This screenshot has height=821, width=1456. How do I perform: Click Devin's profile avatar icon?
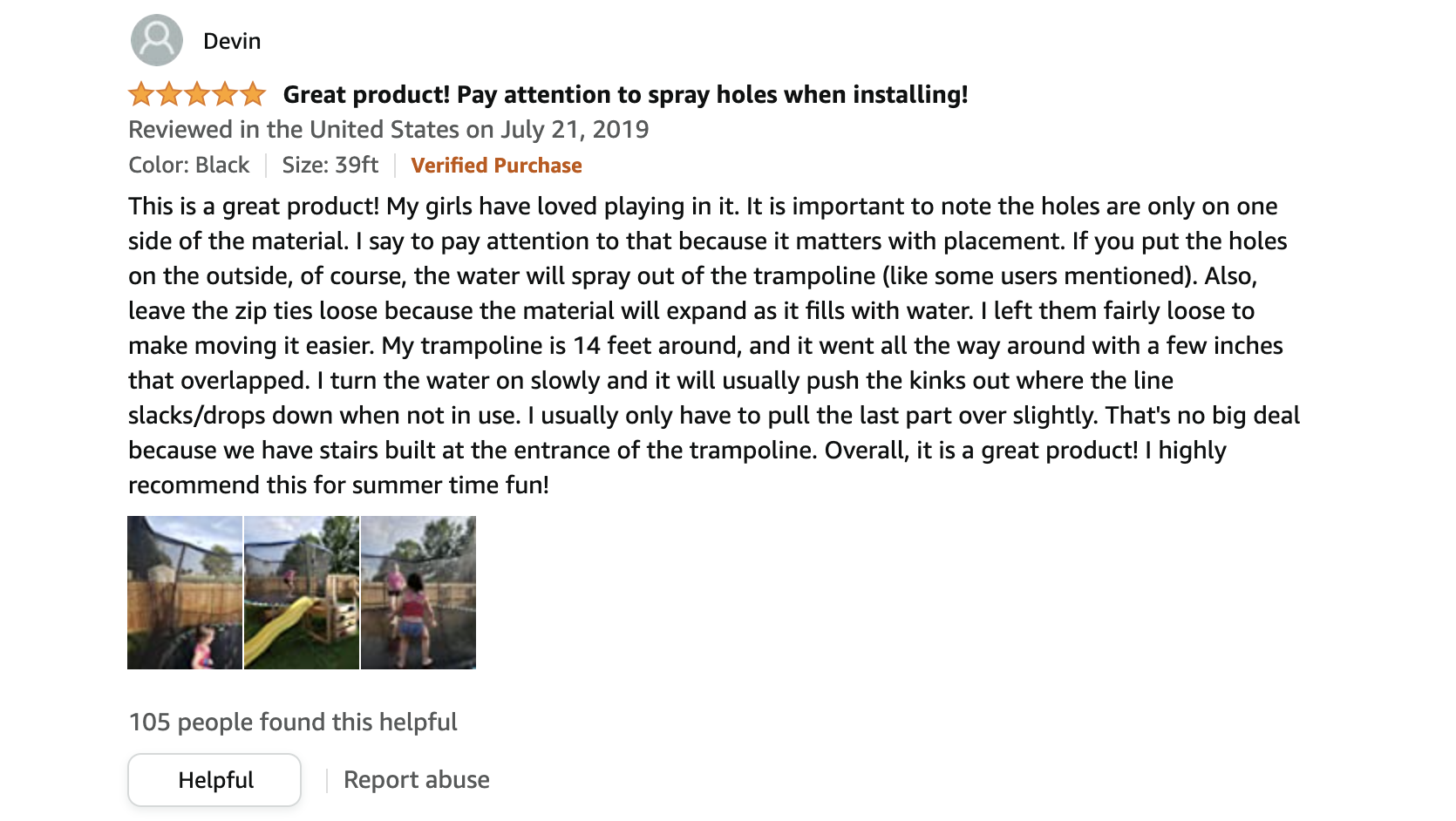pos(157,40)
